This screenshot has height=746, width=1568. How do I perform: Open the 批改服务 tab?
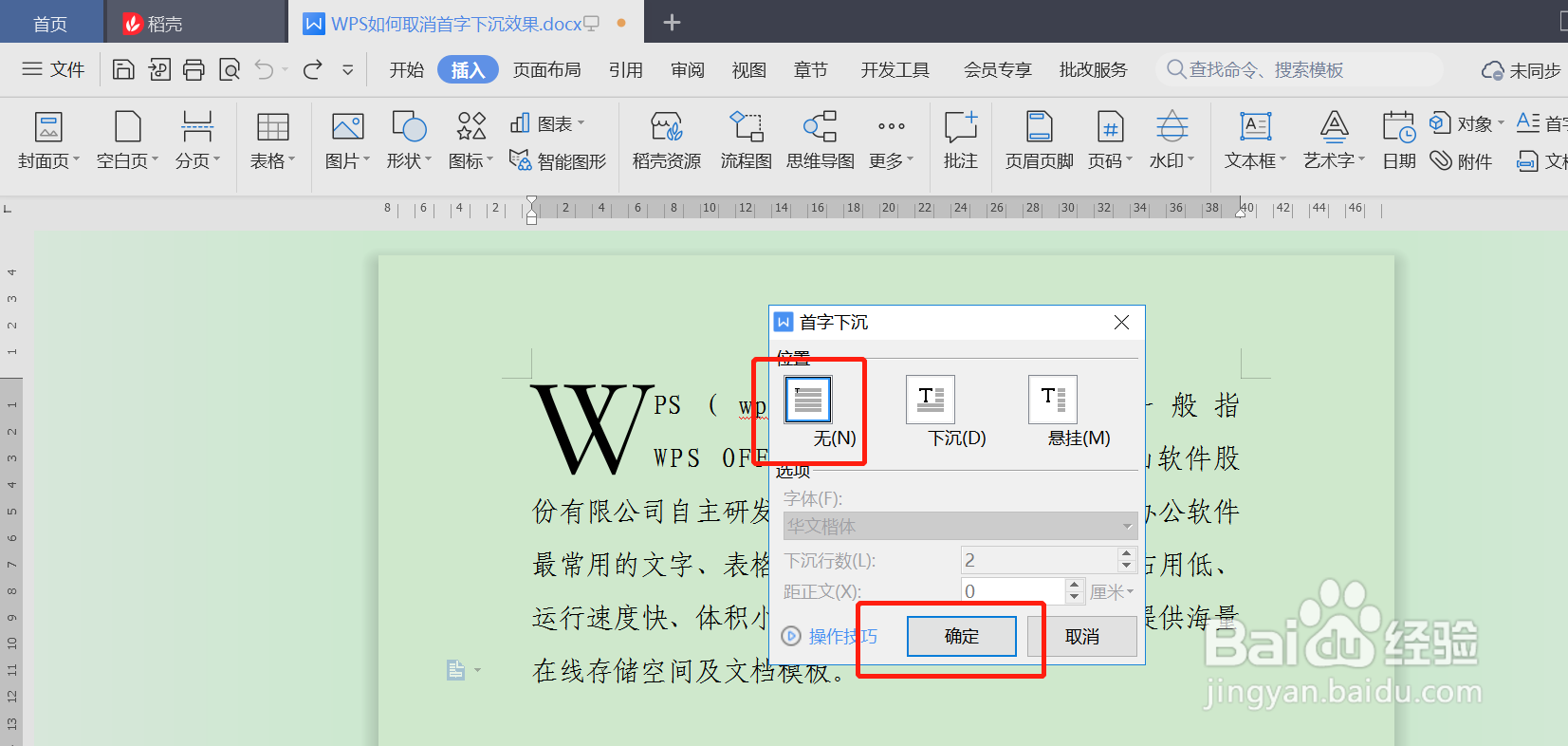[x=1094, y=69]
